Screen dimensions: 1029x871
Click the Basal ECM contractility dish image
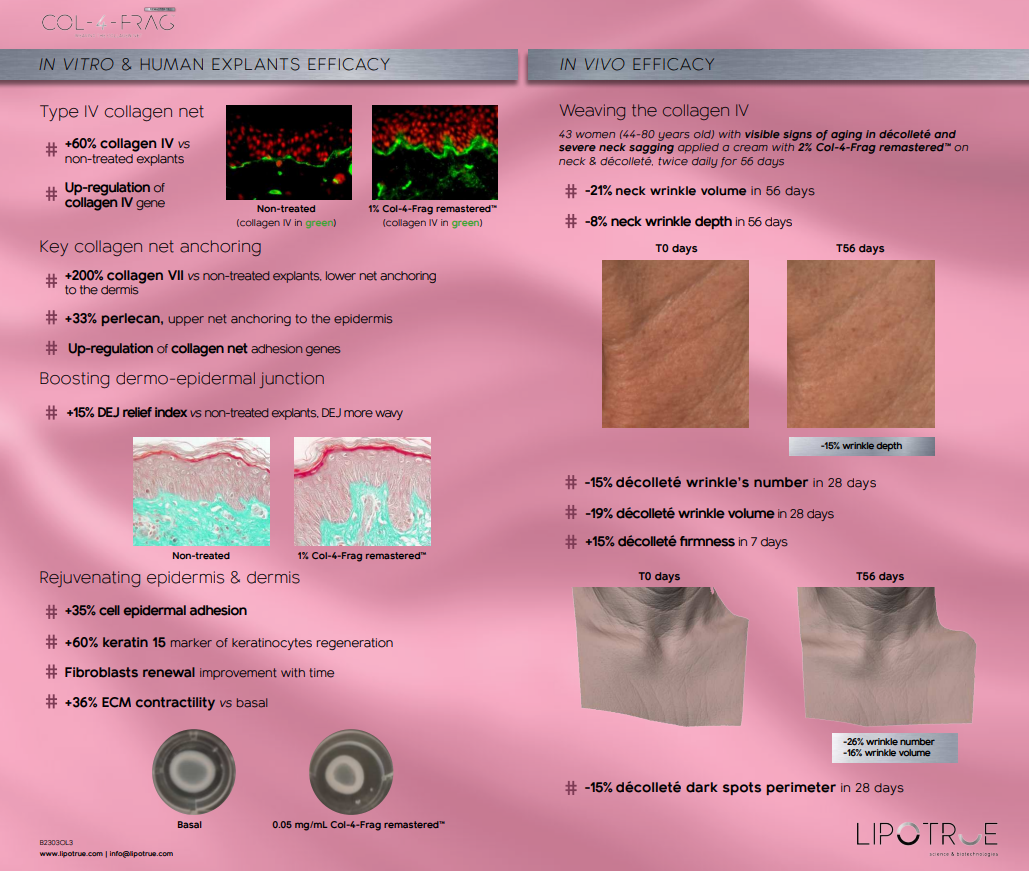(x=194, y=772)
